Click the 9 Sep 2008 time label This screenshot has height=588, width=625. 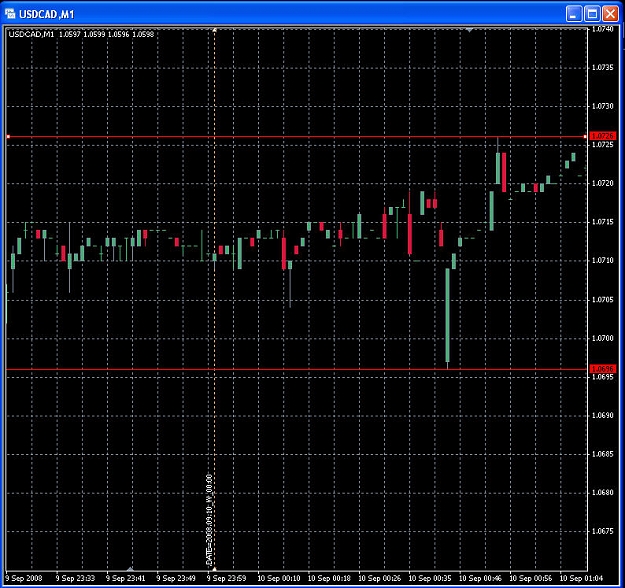[24, 578]
